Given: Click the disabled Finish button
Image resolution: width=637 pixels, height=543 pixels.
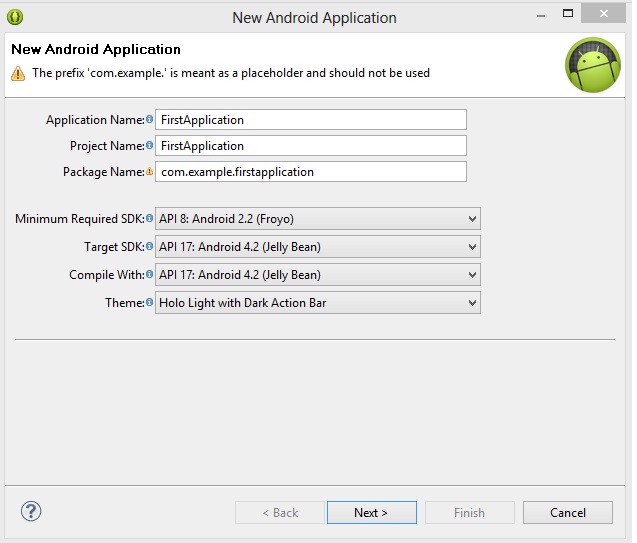Looking at the screenshot, I should [470, 513].
